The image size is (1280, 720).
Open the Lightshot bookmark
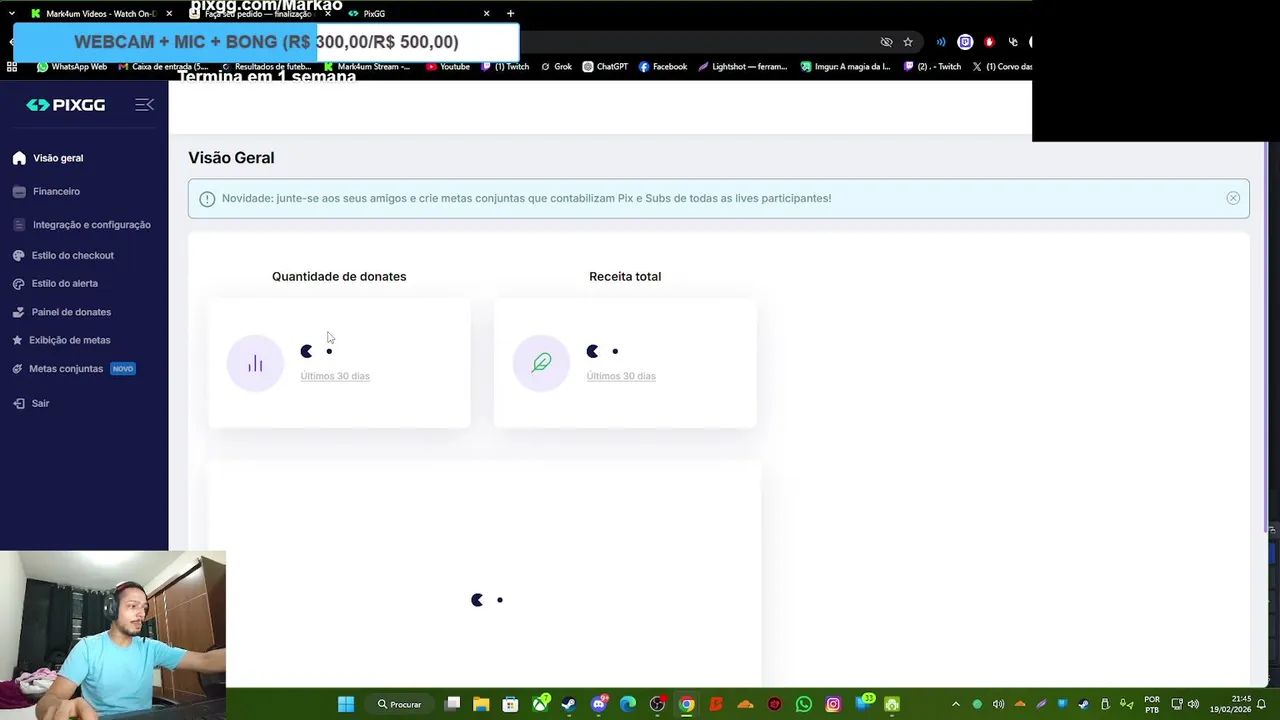tap(743, 67)
